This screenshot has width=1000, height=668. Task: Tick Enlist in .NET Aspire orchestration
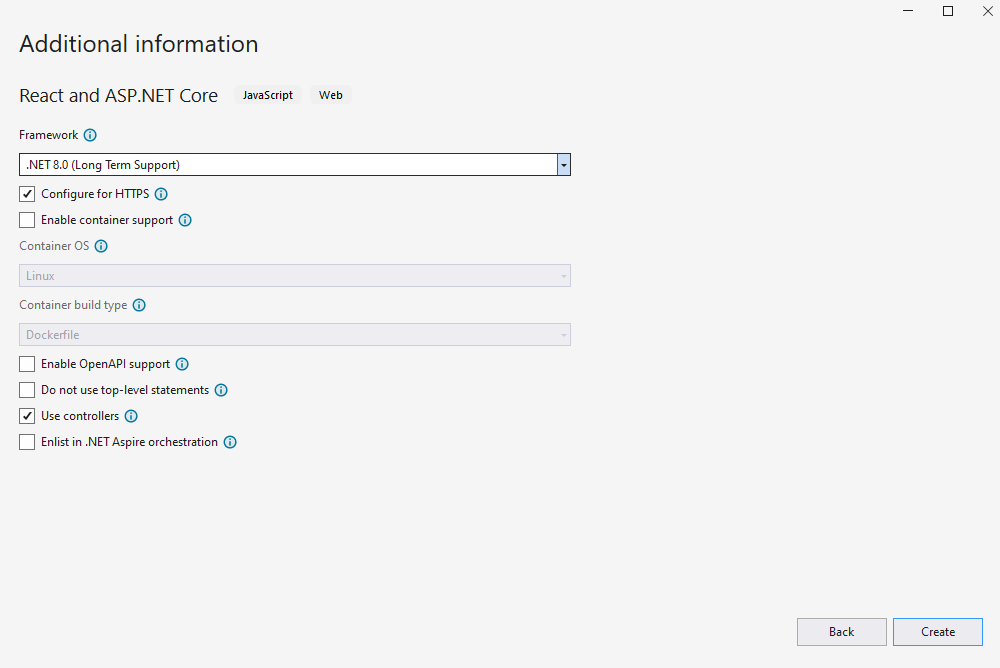pos(27,442)
